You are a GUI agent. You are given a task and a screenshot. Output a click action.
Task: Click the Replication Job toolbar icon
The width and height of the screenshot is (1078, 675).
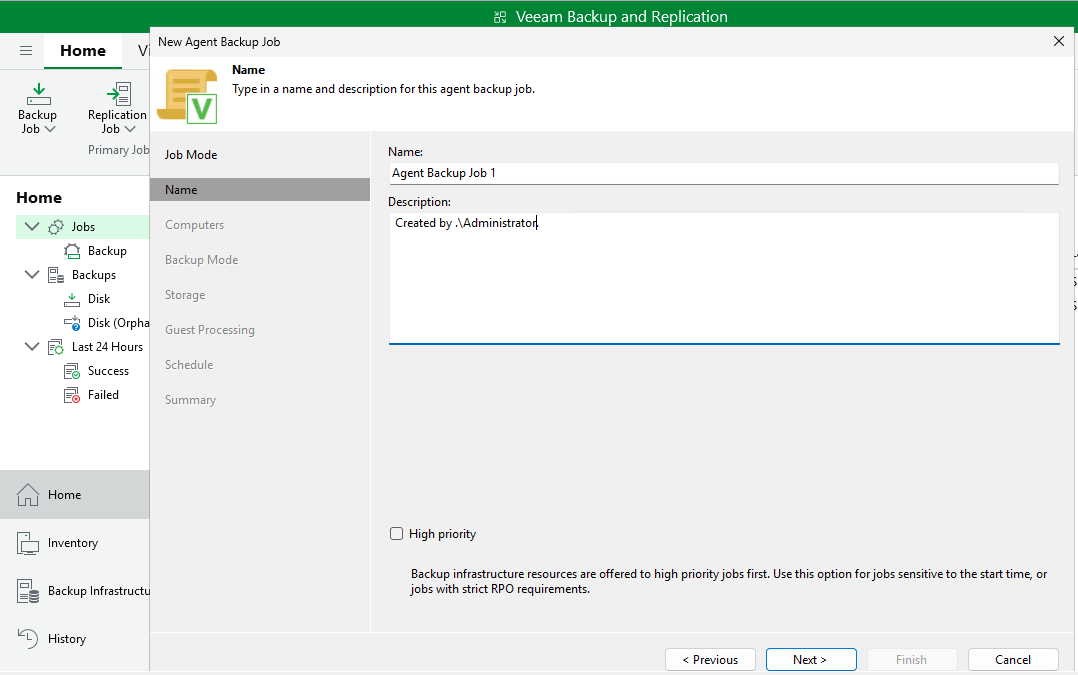coord(119,94)
